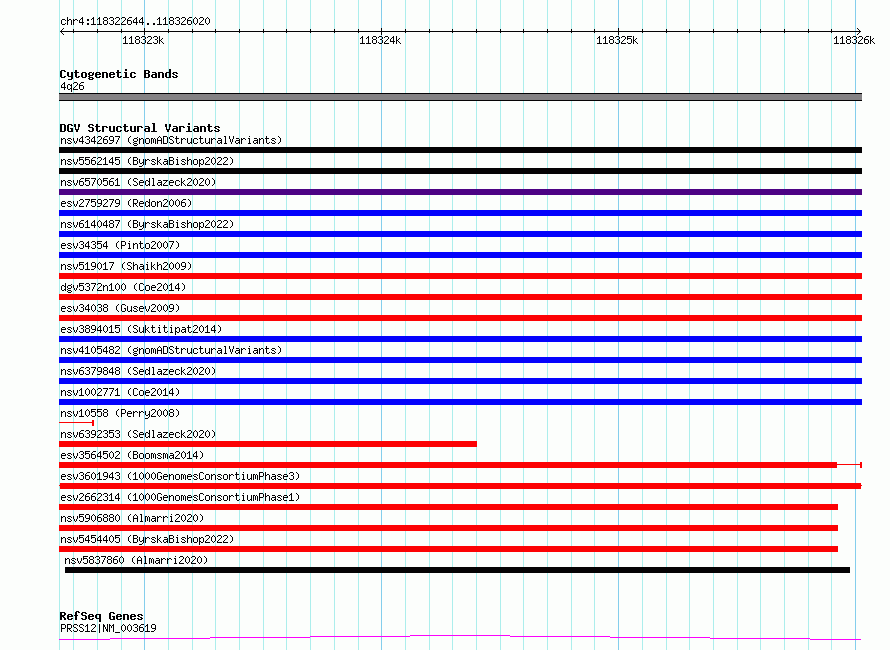Open the Cytogenetic Bands track title

[x=119, y=74]
